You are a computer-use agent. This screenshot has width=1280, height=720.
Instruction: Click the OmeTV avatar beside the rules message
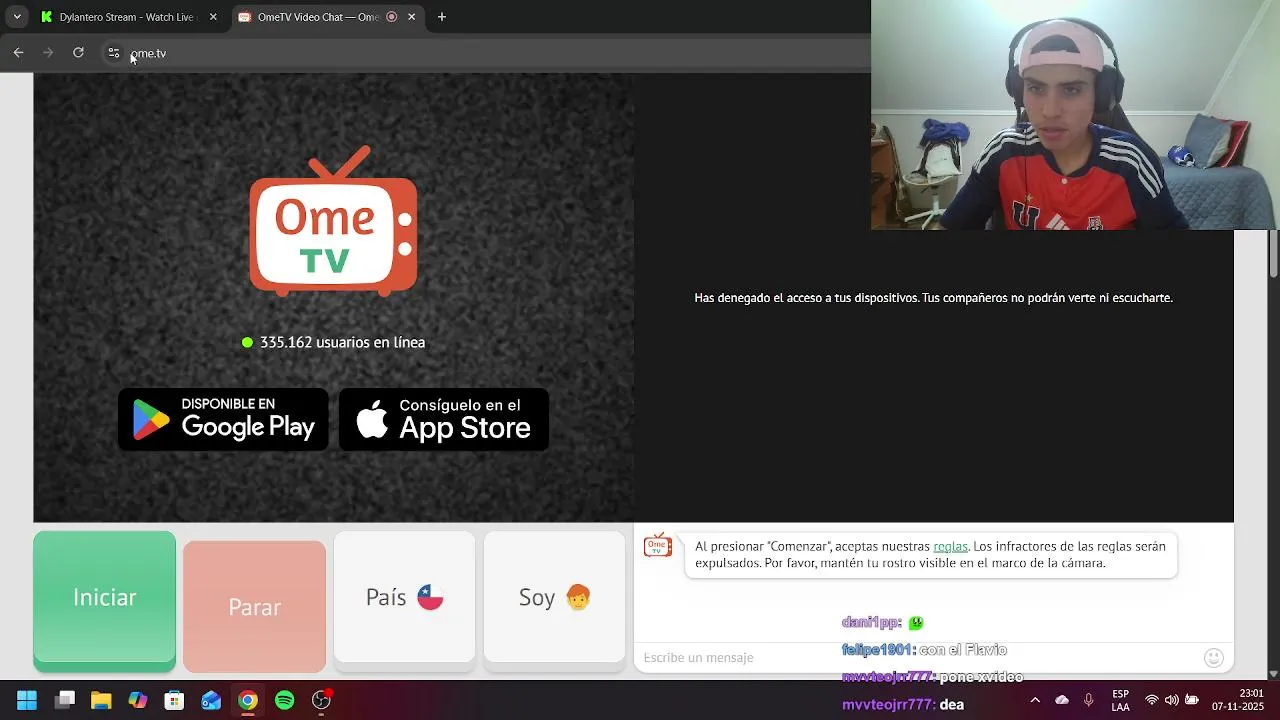tap(658, 545)
